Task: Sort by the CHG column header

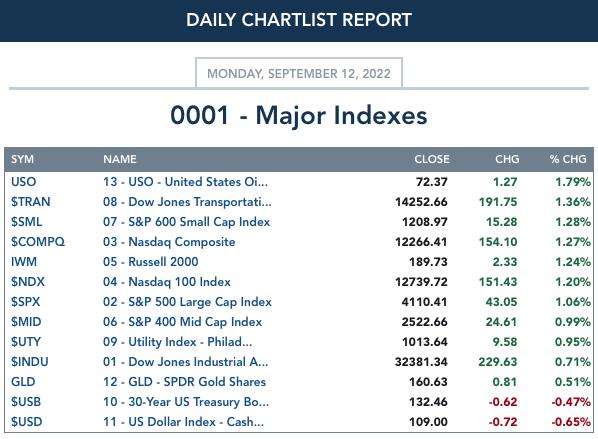Action: click(x=507, y=159)
